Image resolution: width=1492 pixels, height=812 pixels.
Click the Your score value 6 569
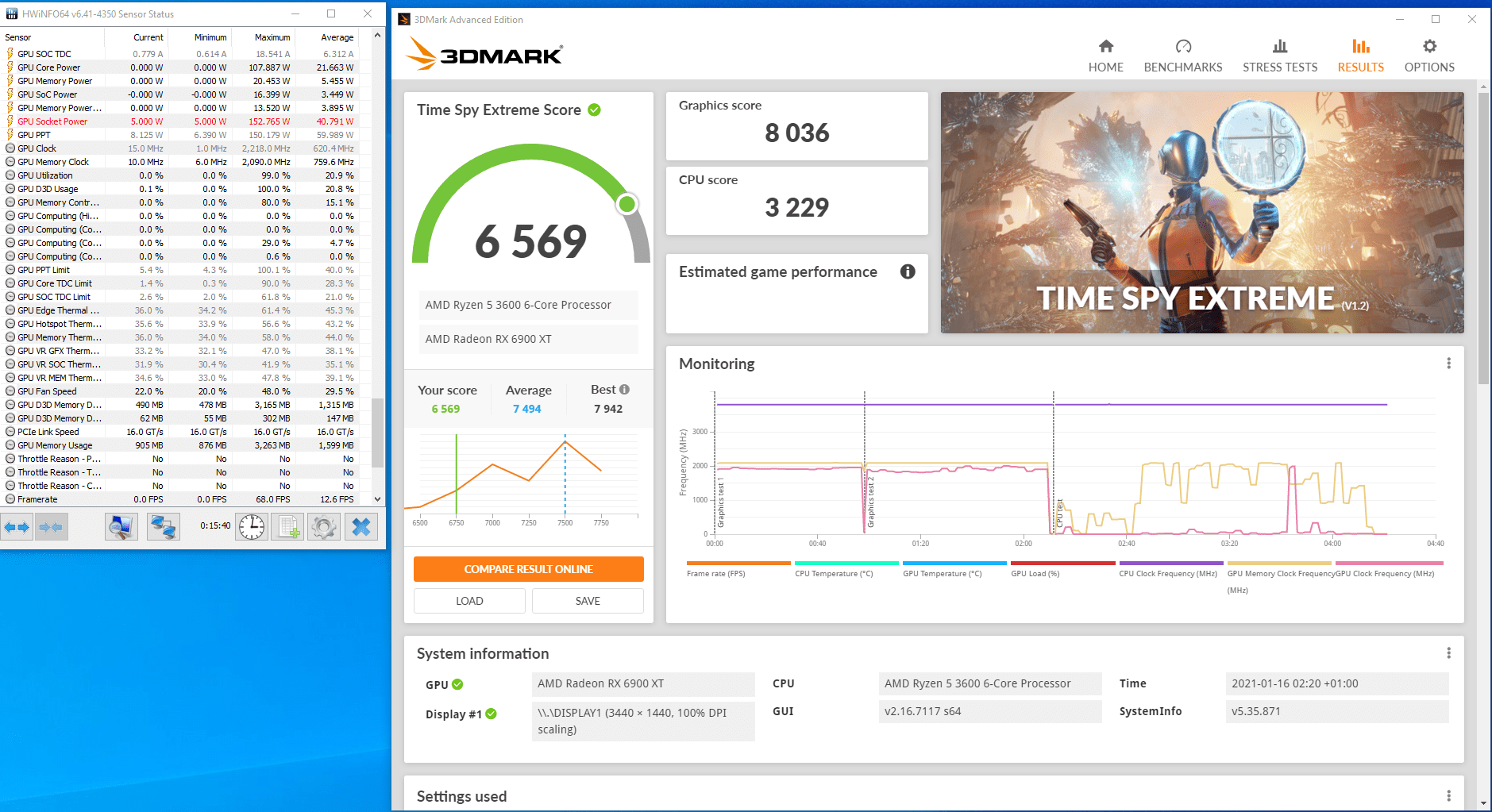click(445, 409)
